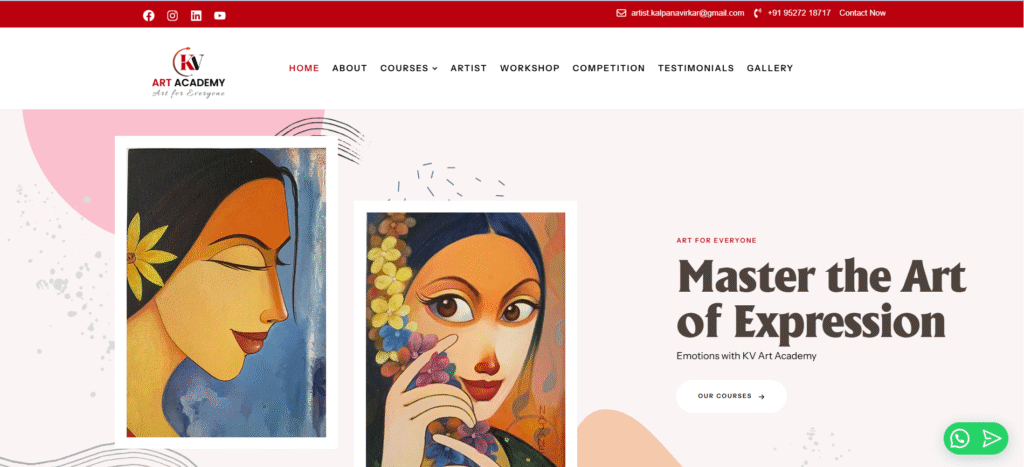The image size is (1024, 467).
Task: Click the paper plane send icon
Action: click(991, 438)
